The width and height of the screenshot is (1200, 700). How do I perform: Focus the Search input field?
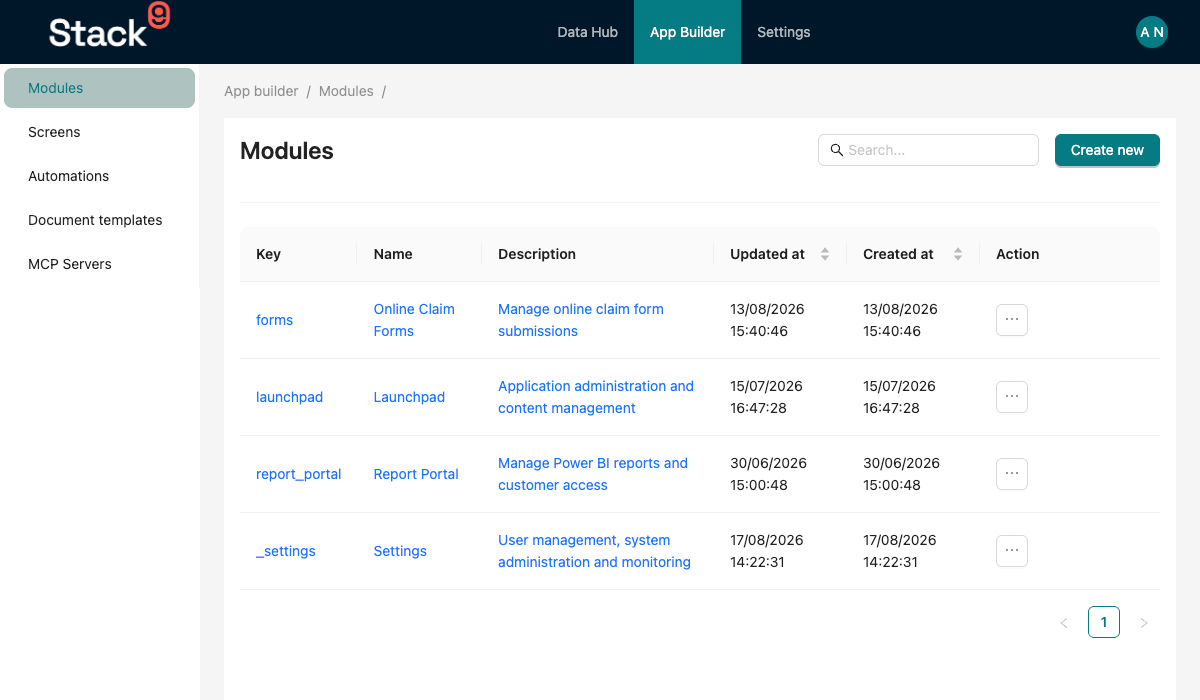click(x=928, y=150)
